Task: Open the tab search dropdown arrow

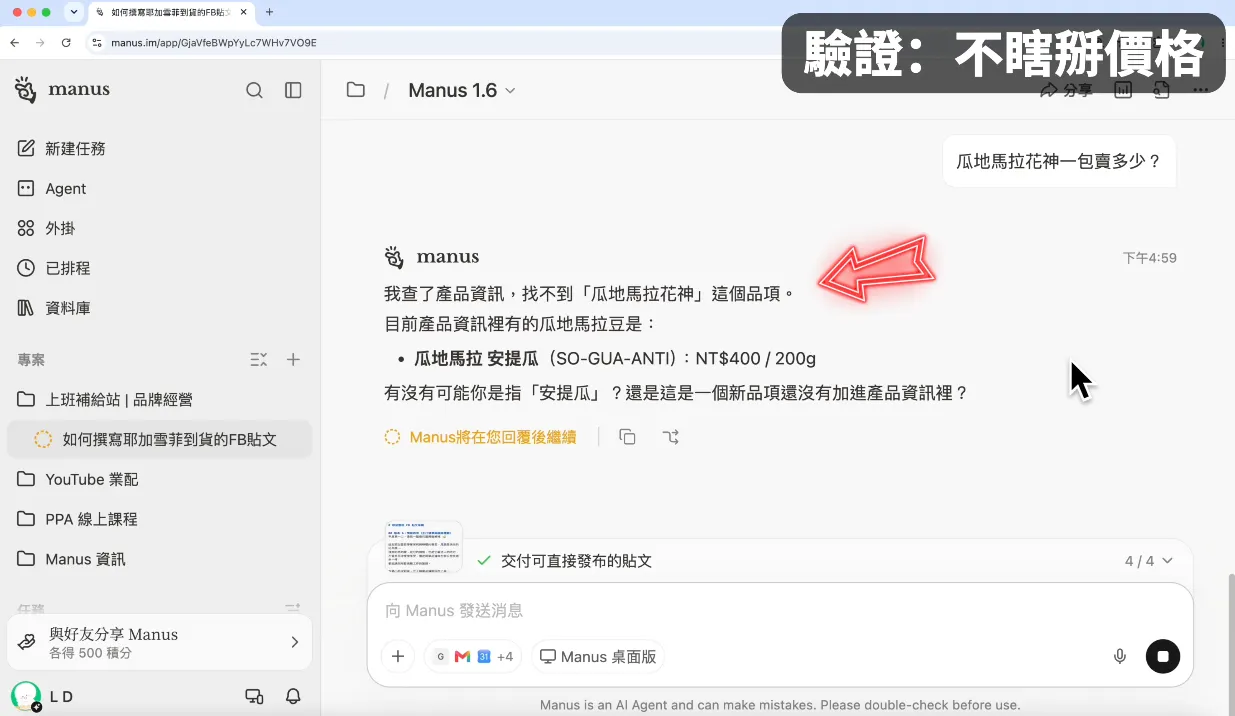Action: 74,12
